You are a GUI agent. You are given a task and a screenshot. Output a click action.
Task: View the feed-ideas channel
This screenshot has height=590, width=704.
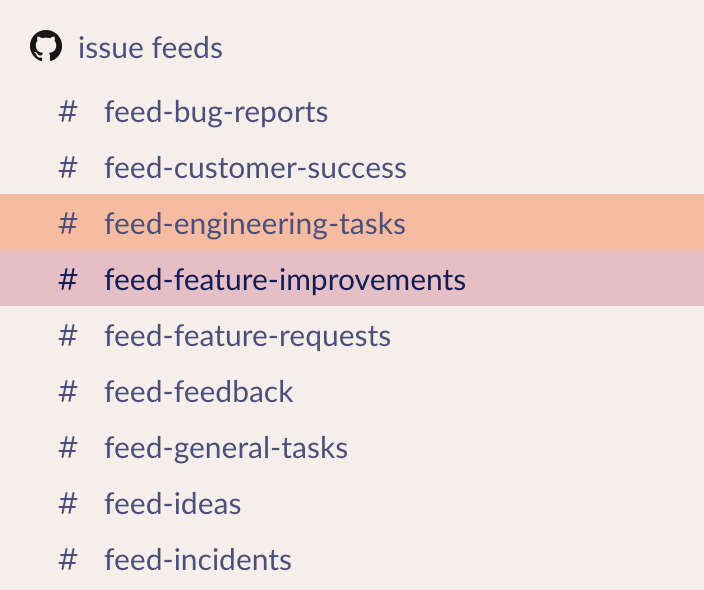[352, 504]
